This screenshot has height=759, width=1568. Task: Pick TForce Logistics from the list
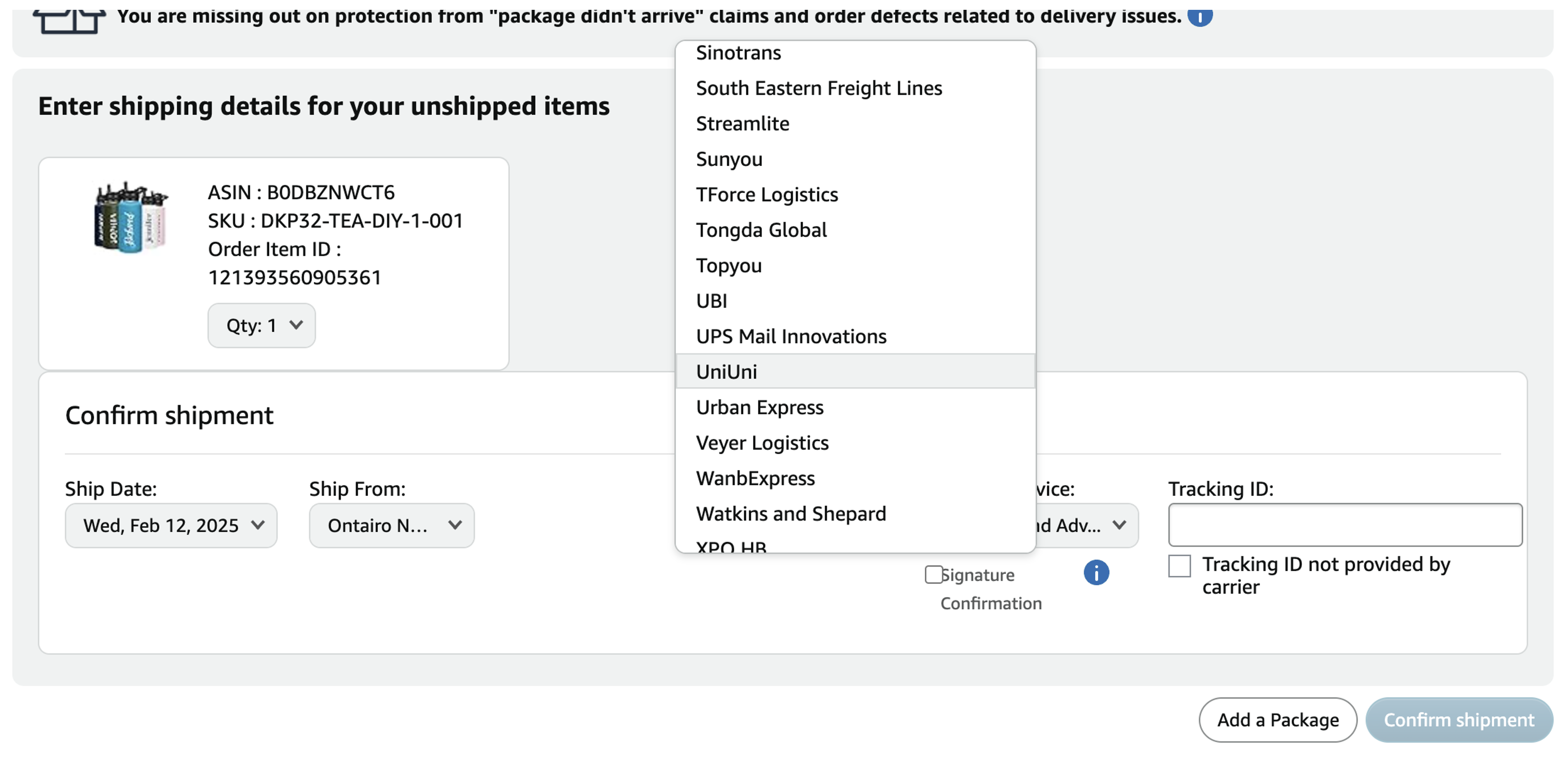[766, 194]
